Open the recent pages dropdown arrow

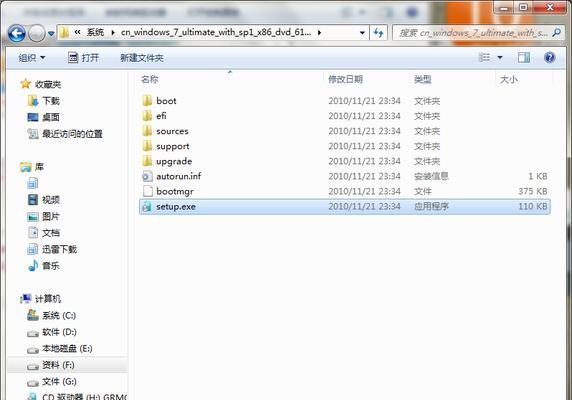tap(51, 34)
